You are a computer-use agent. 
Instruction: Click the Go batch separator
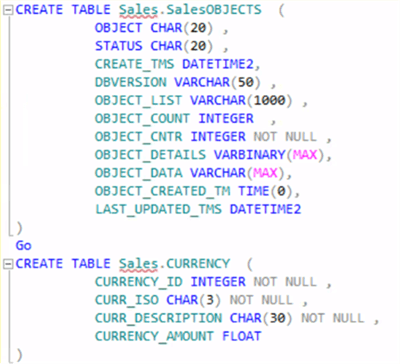[x=23, y=246]
